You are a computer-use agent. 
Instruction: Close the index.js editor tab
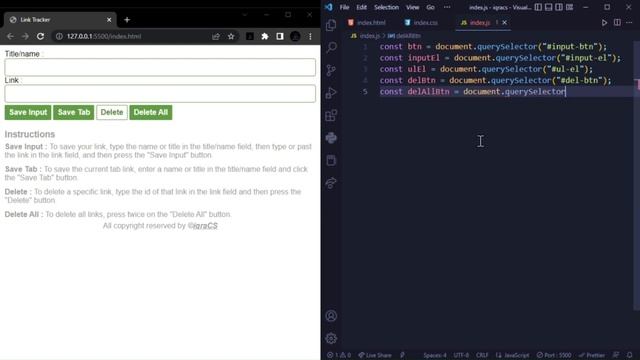pyautogui.click(x=504, y=23)
